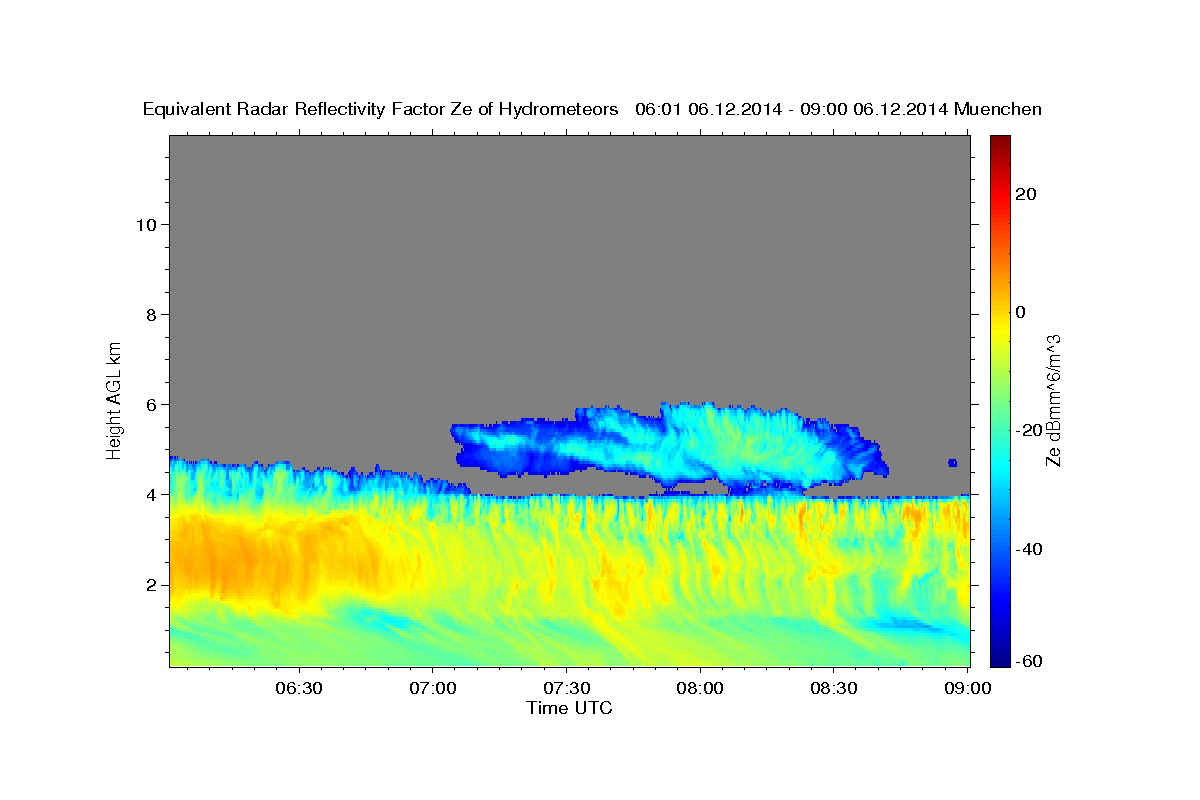Click the dark blue bottom of the colorbar
This screenshot has height=800, width=1200.
[x=1000, y=655]
